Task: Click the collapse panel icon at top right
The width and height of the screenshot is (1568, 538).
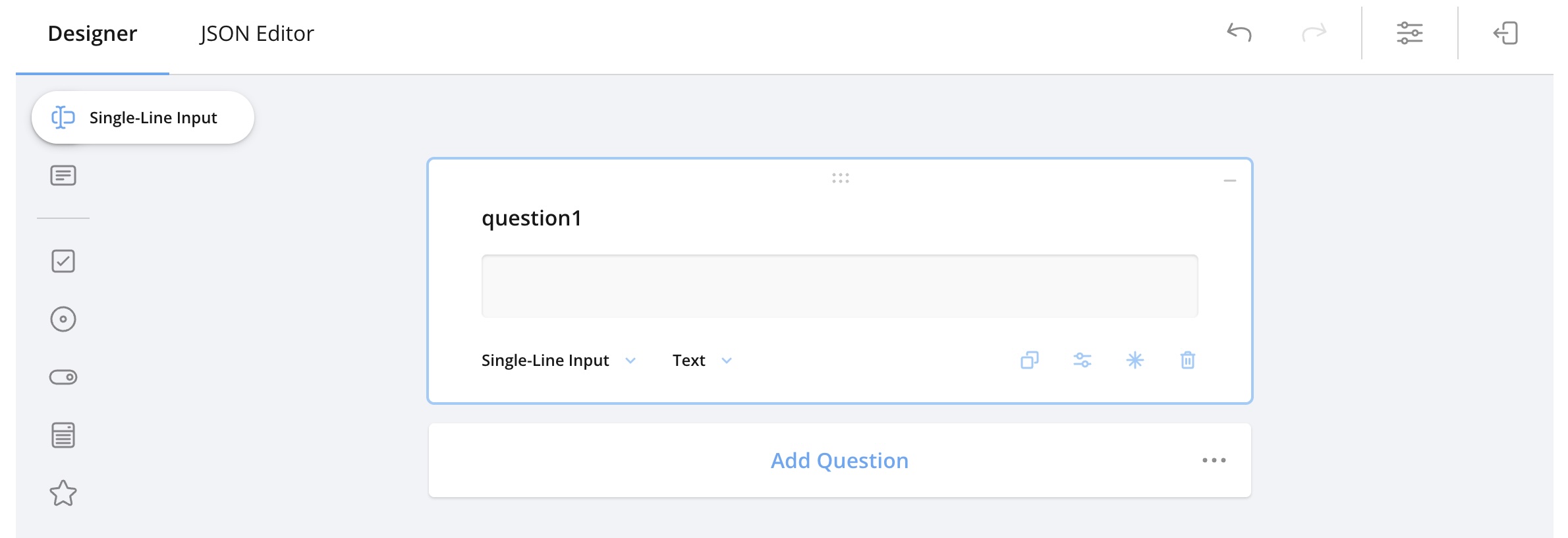Action: point(1505,32)
